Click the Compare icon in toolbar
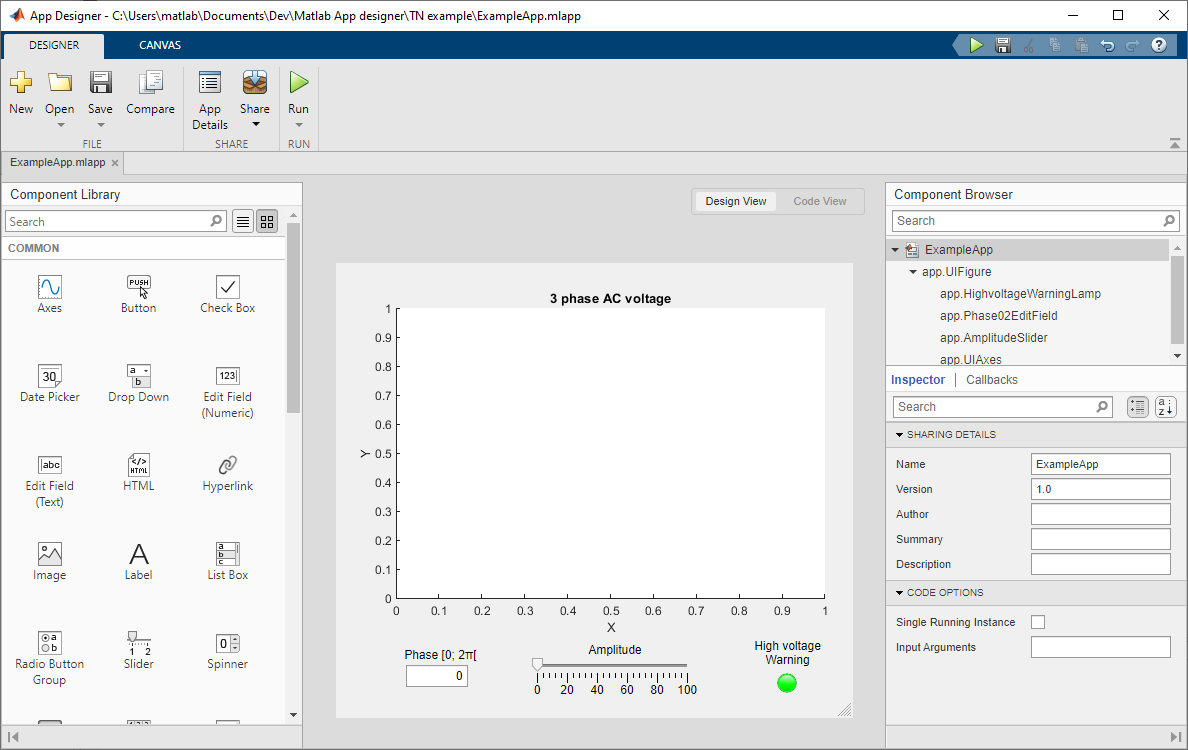The height and width of the screenshot is (750, 1188). coord(150,84)
